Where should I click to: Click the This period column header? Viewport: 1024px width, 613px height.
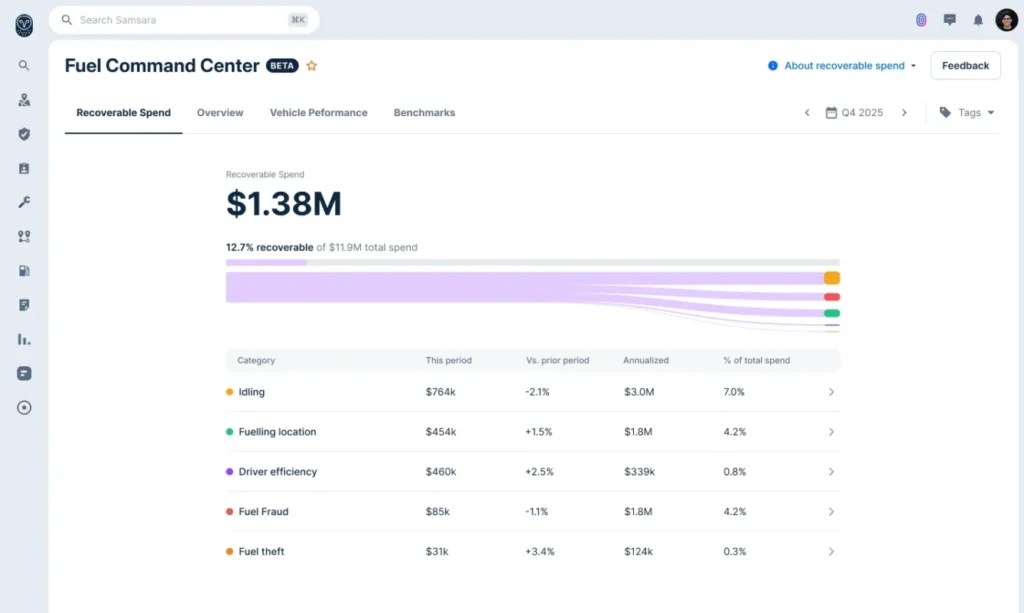(x=449, y=360)
